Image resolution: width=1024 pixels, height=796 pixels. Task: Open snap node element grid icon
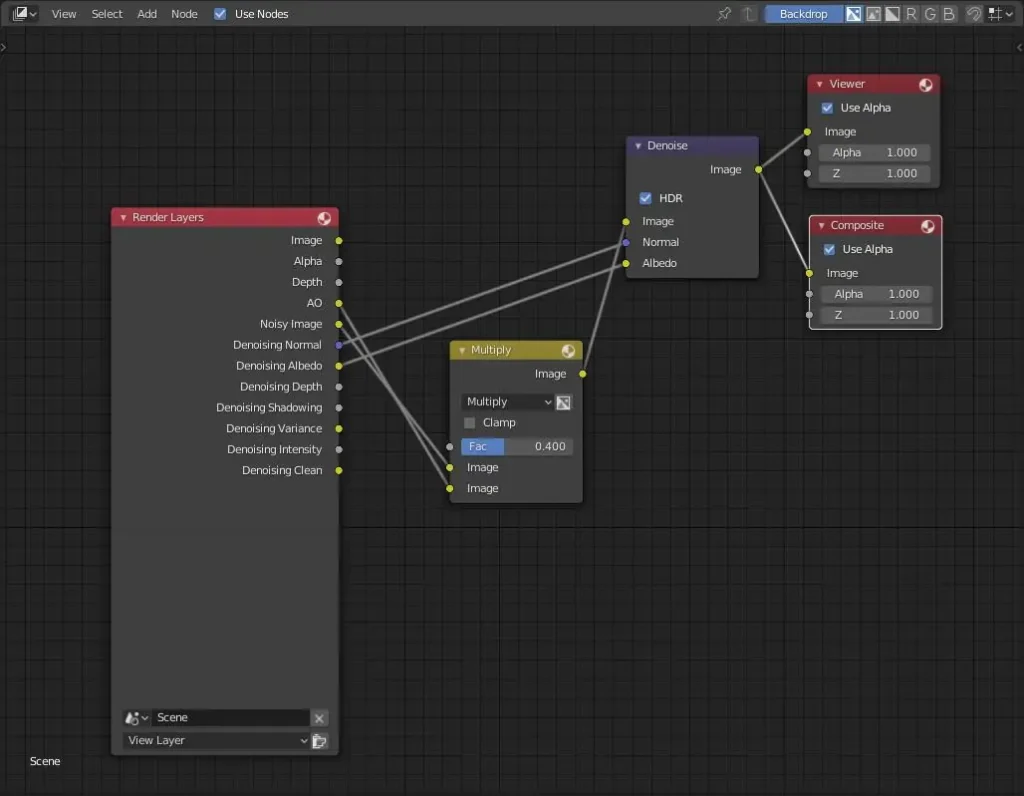995,14
